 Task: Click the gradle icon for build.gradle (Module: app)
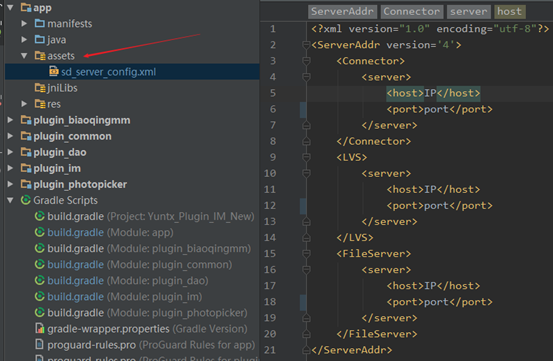(x=40, y=232)
